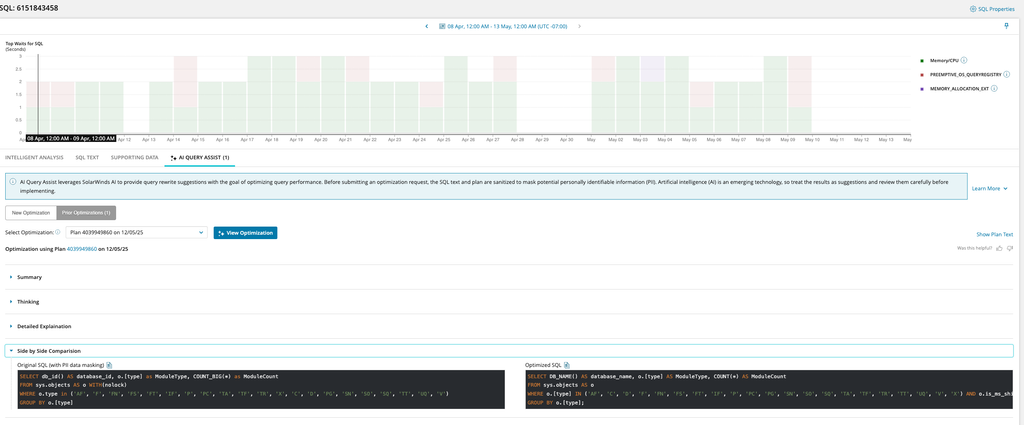Image resolution: width=1024 pixels, height=425 pixels.
Task: Open the Intelligent Analysis tab
Action: coord(34,157)
